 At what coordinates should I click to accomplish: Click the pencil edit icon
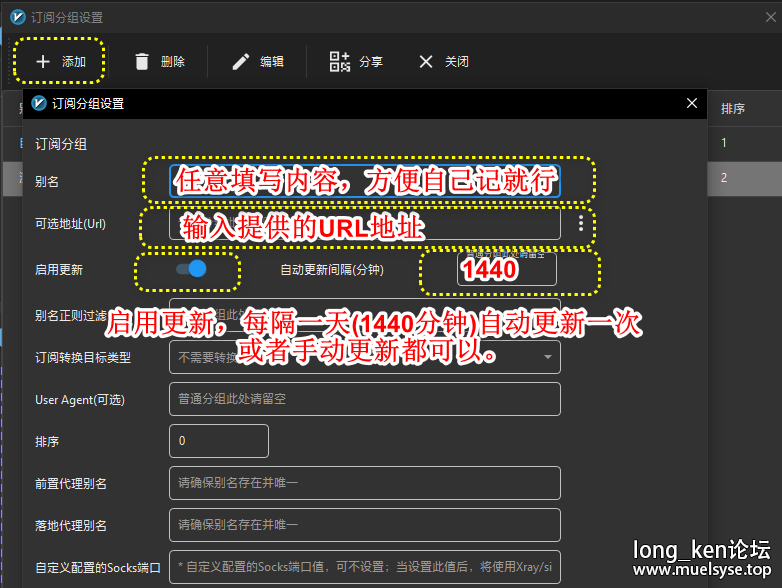coord(240,62)
